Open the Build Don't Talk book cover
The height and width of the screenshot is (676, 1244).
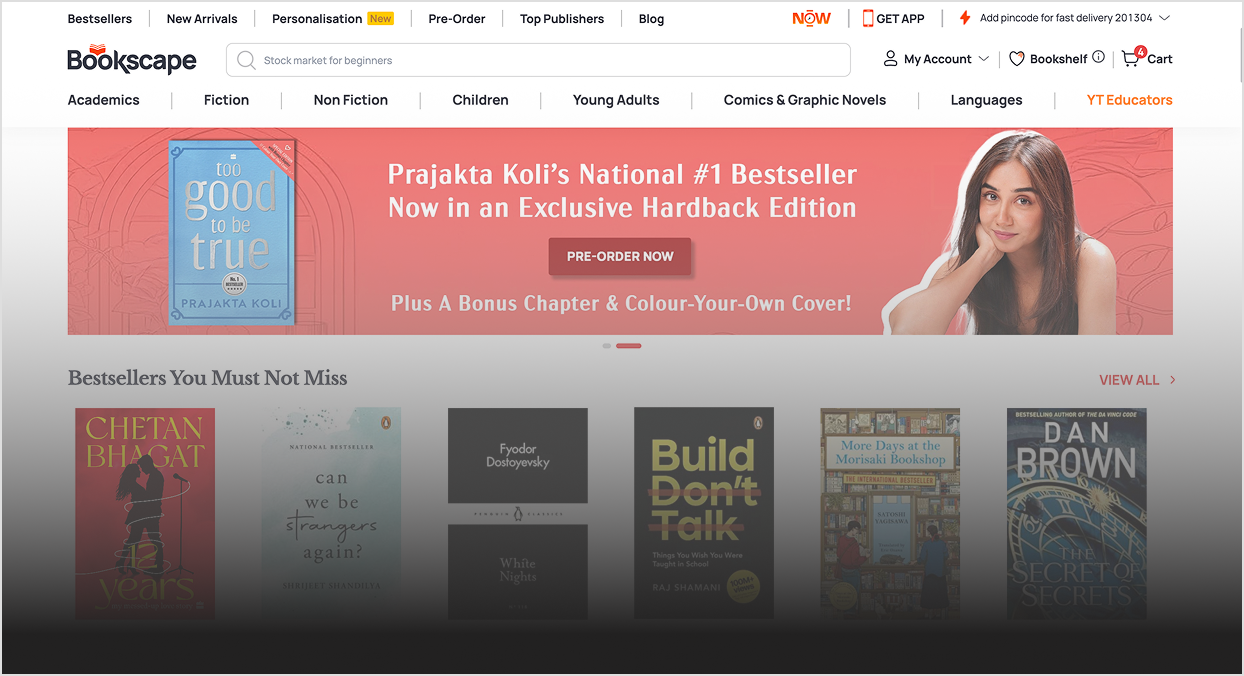coord(704,513)
